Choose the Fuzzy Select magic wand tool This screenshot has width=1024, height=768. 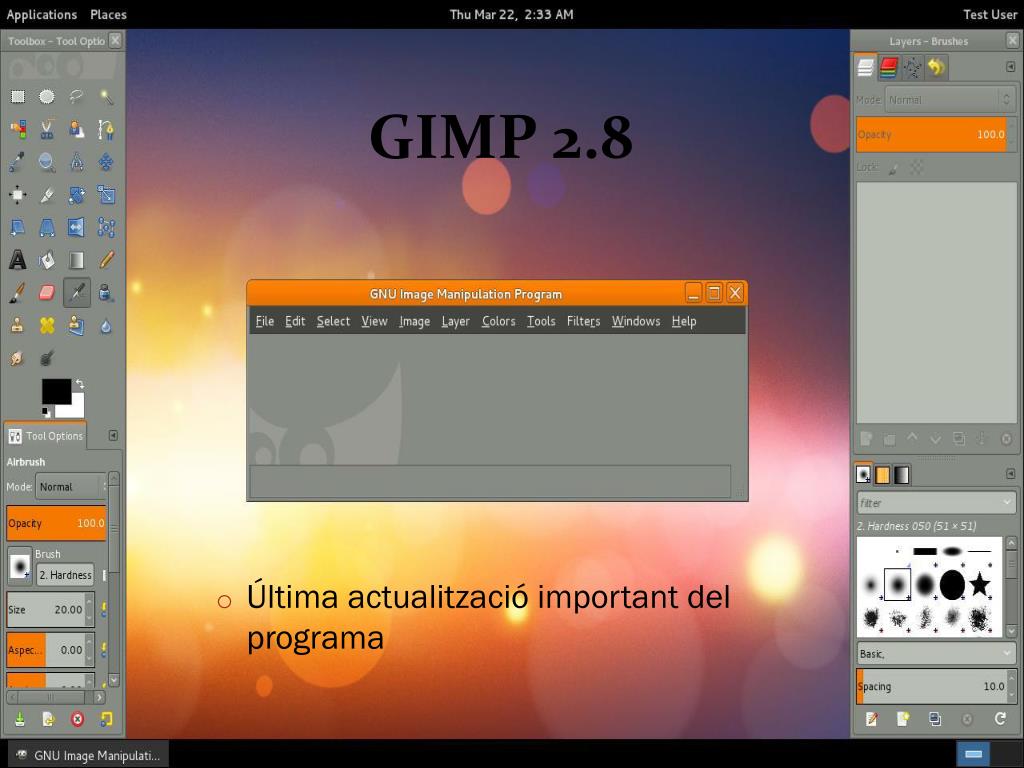coord(106,97)
